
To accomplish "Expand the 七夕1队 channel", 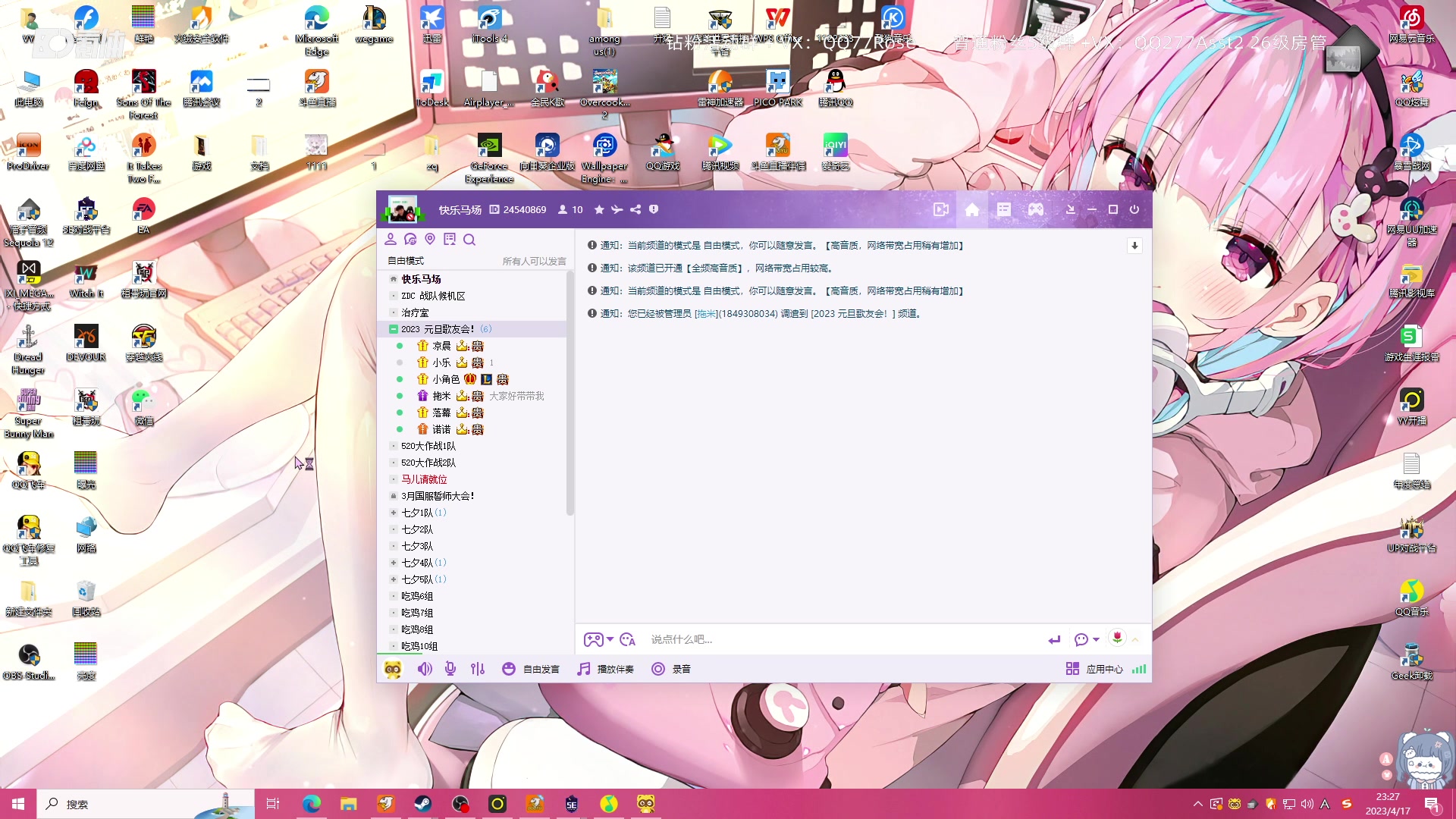I will point(394,513).
